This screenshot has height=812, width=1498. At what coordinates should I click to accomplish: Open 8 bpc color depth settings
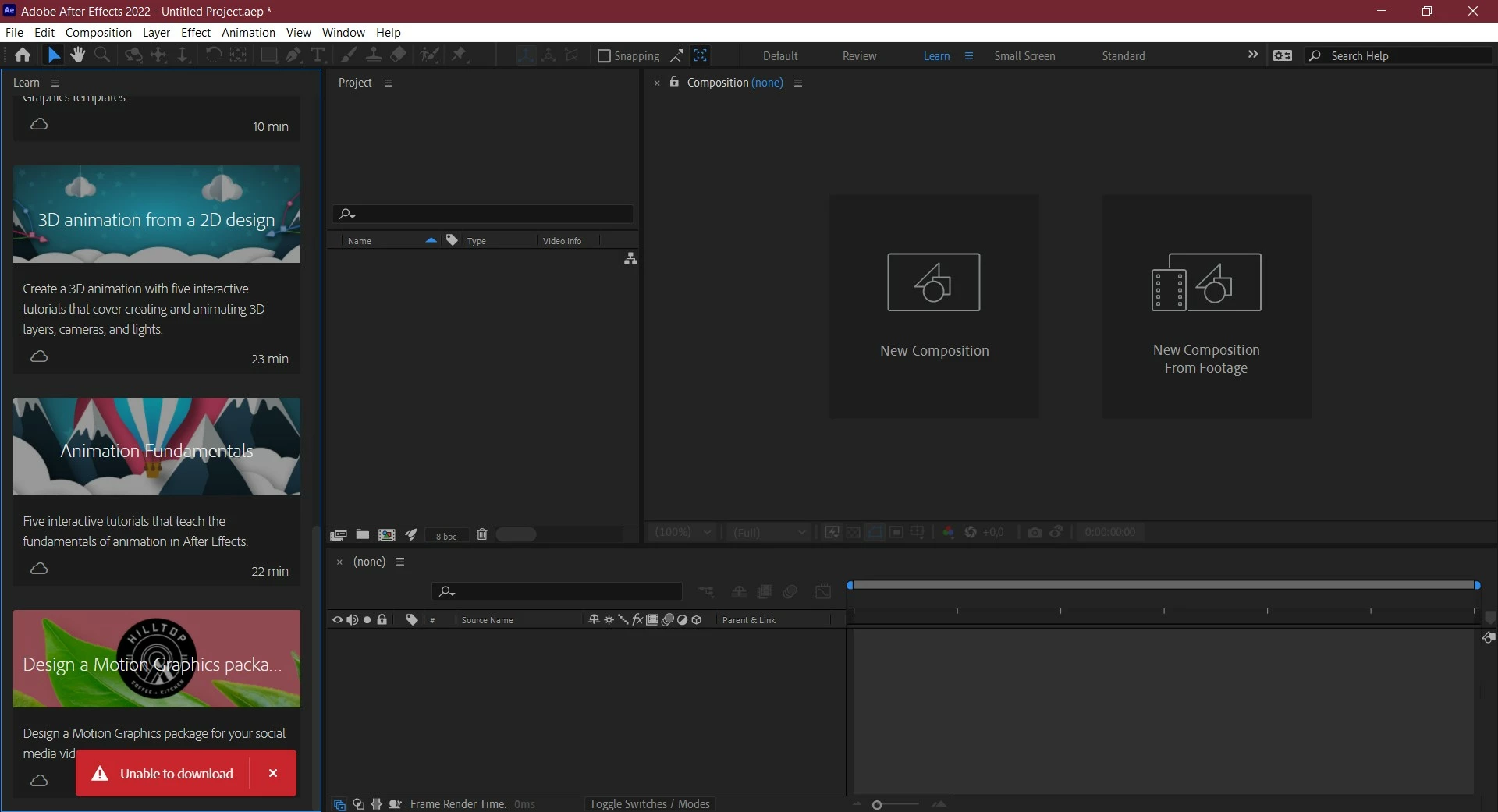446,536
